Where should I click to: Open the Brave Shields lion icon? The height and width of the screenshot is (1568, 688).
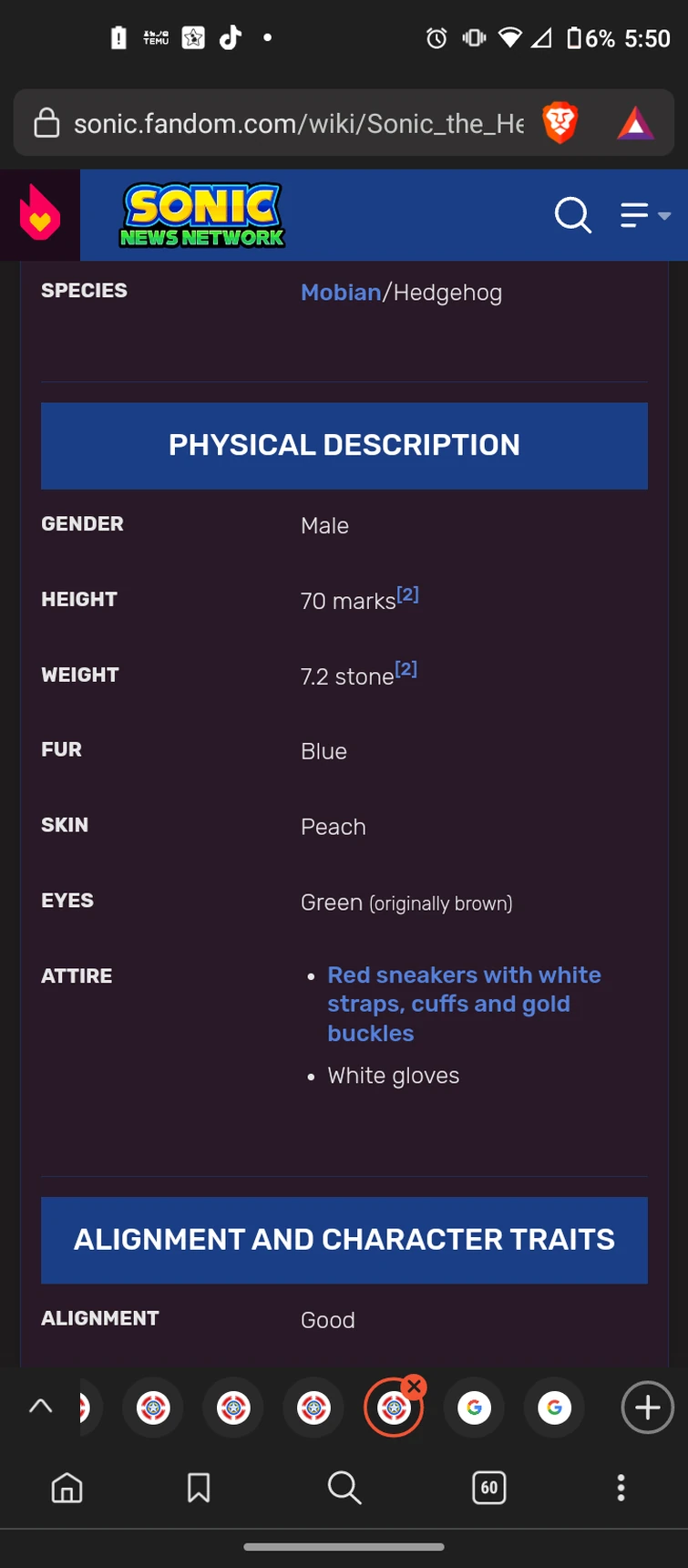[x=560, y=123]
